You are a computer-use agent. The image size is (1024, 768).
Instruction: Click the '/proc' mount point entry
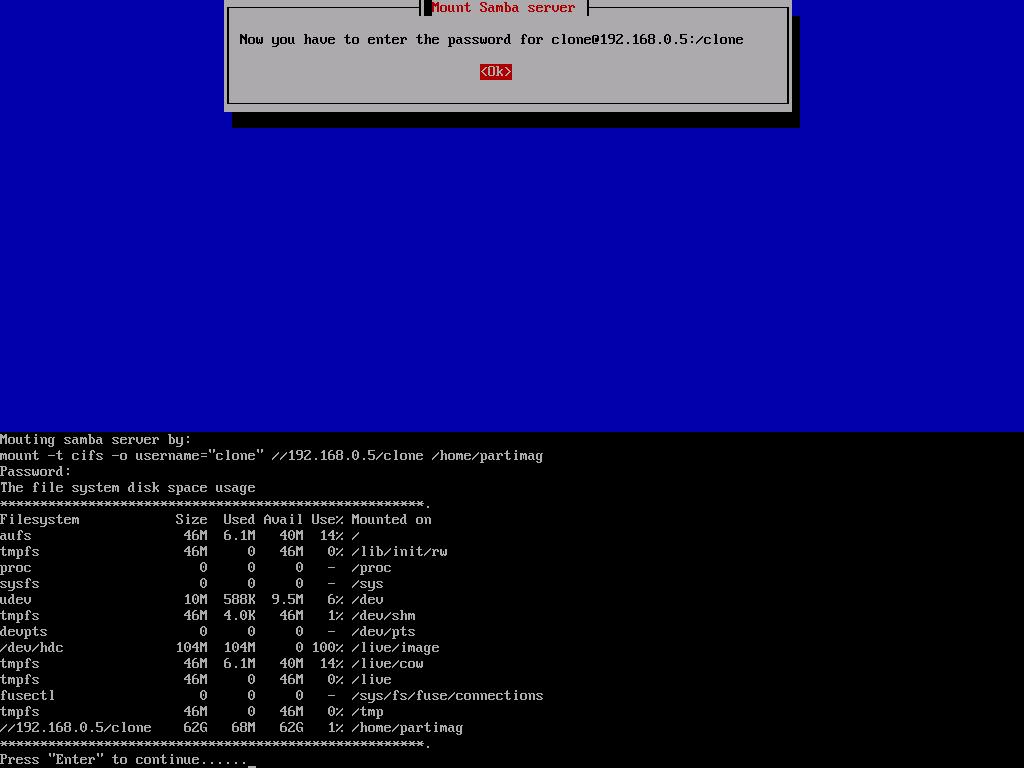(x=371, y=568)
